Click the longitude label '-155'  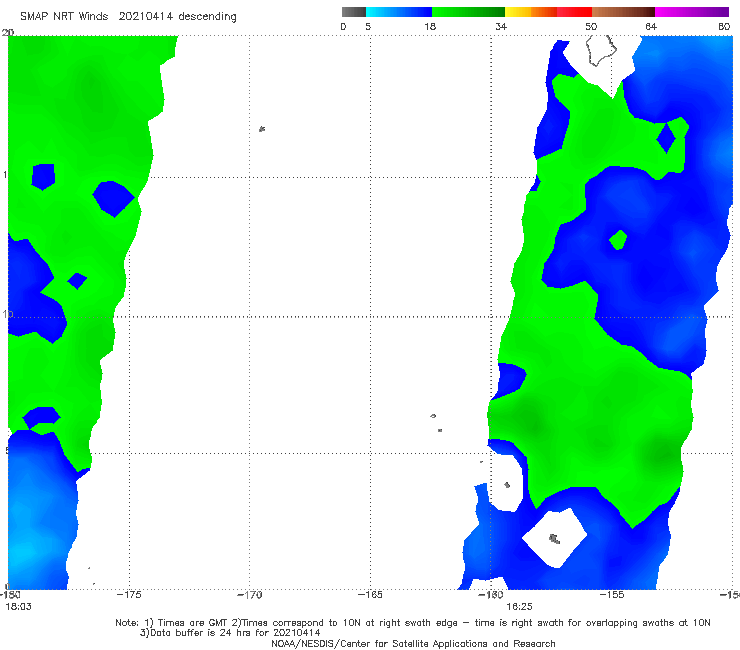pos(612,595)
